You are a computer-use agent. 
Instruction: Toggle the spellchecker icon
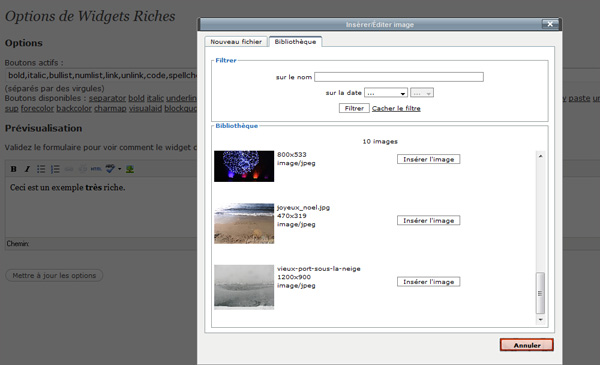pyautogui.click(x=110, y=169)
